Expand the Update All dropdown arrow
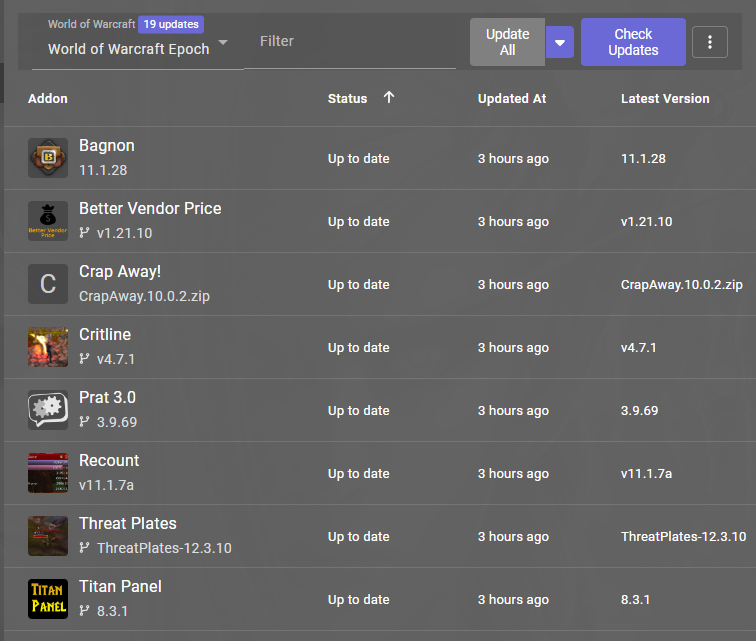Image resolution: width=756 pixels, height=641 pixels. (560, 42)
